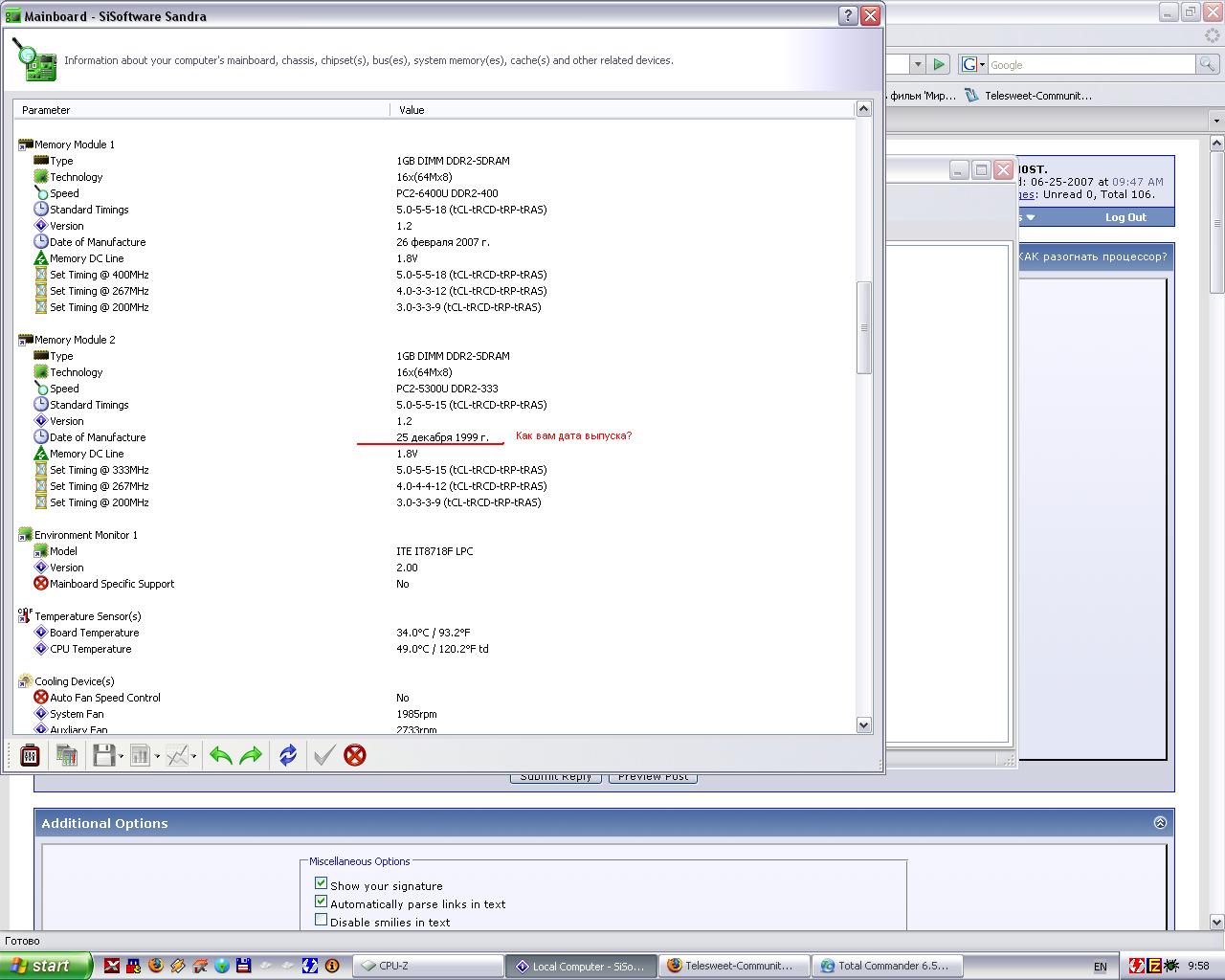The height and width of the screenshot is (980, 1225).
Task: Collapse the Additional Options section
Action: coord(1160,822)
